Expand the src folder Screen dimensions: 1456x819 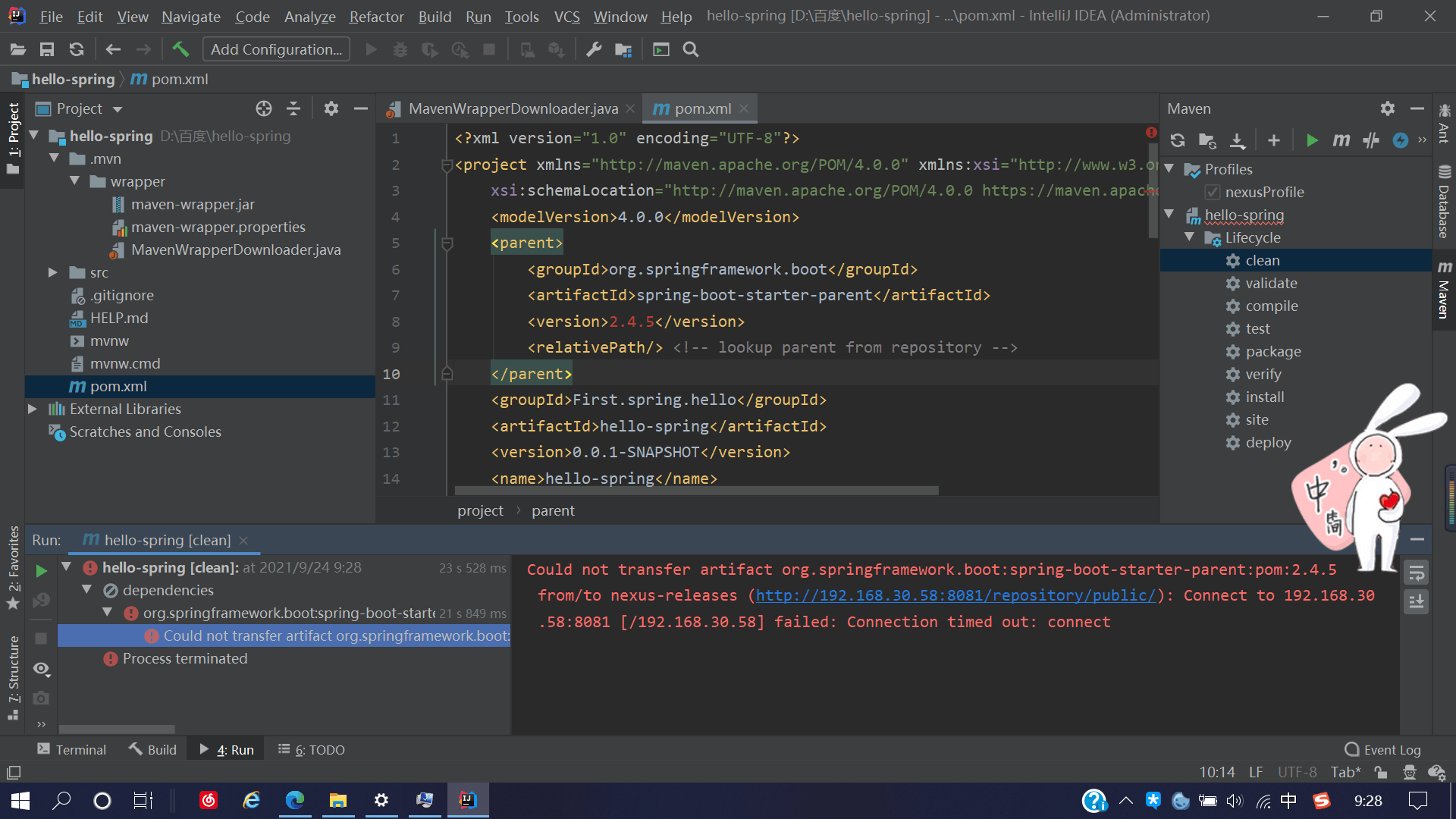pyautogui.click(x=52, y=272)
